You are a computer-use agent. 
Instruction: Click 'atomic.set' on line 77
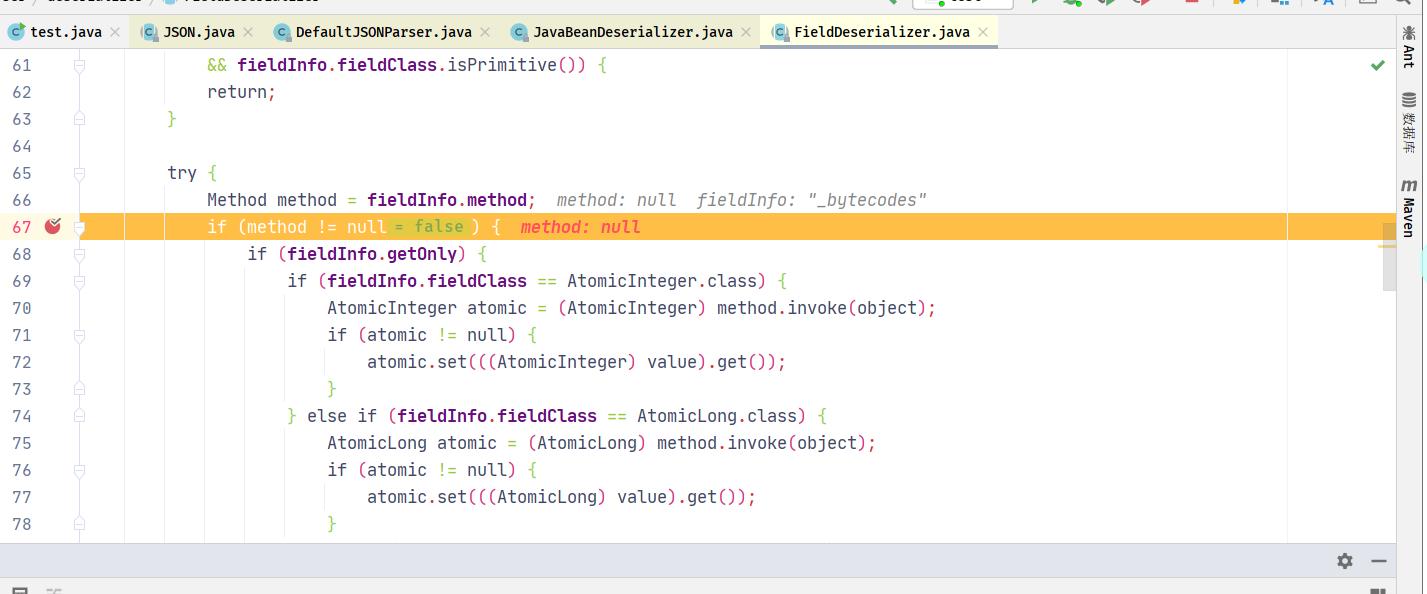click(417, 497)
